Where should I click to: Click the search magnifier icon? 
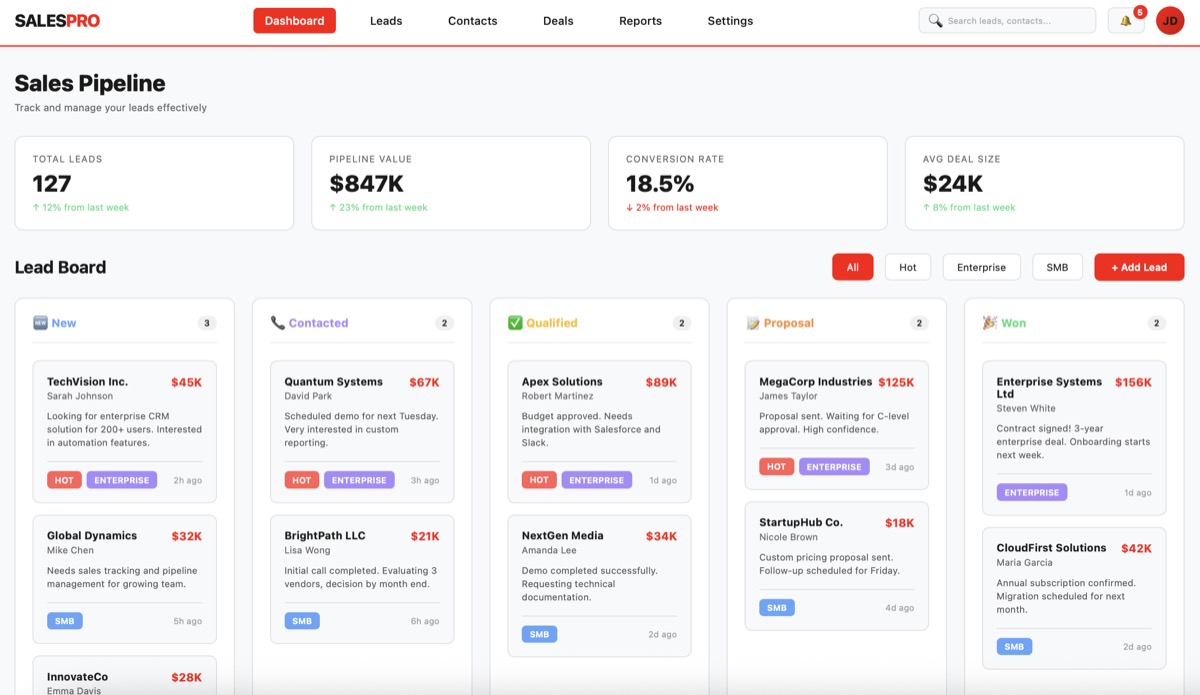[x=934, y=20]
